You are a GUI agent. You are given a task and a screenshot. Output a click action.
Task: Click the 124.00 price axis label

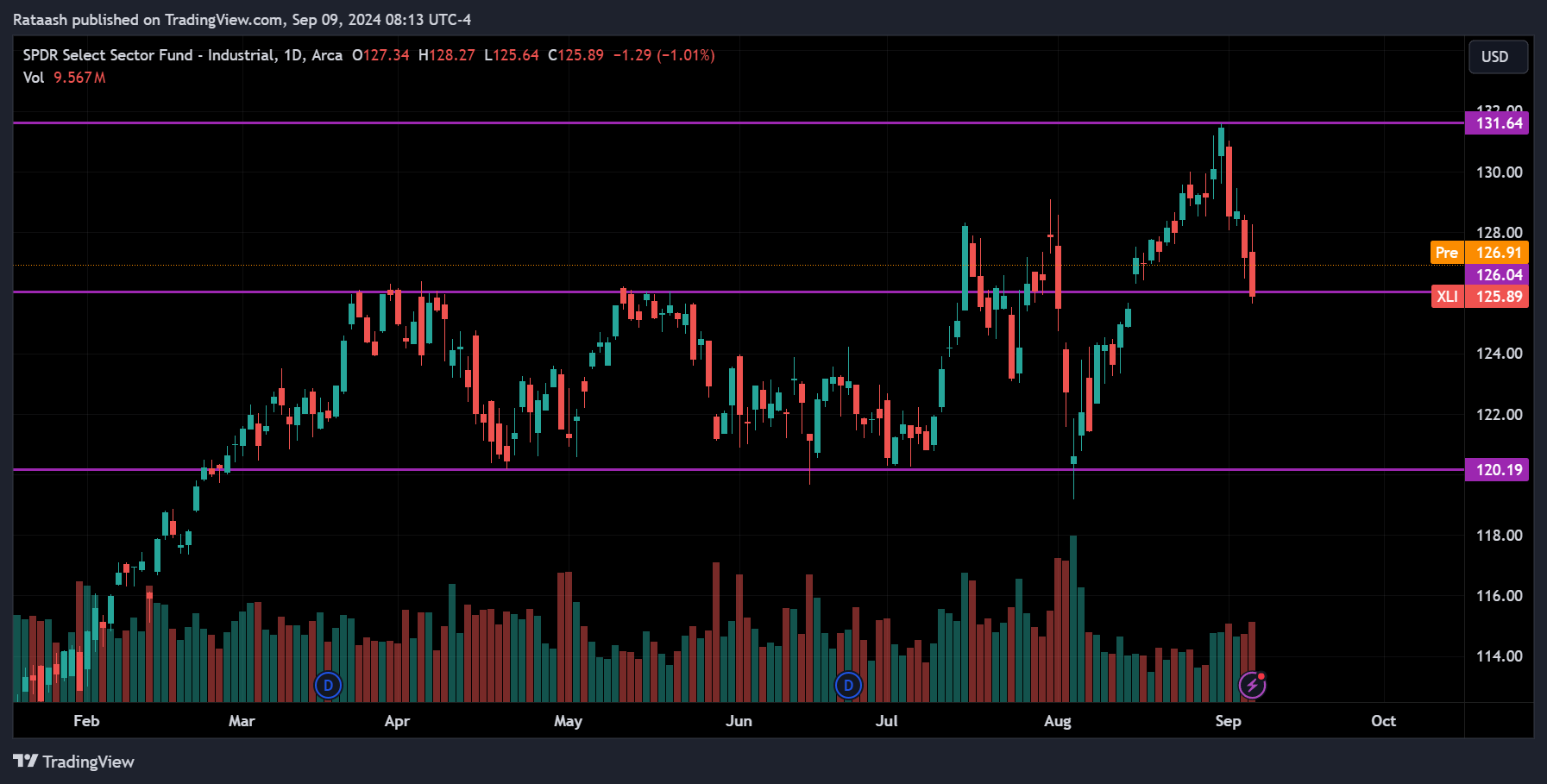click(1499, 354)
